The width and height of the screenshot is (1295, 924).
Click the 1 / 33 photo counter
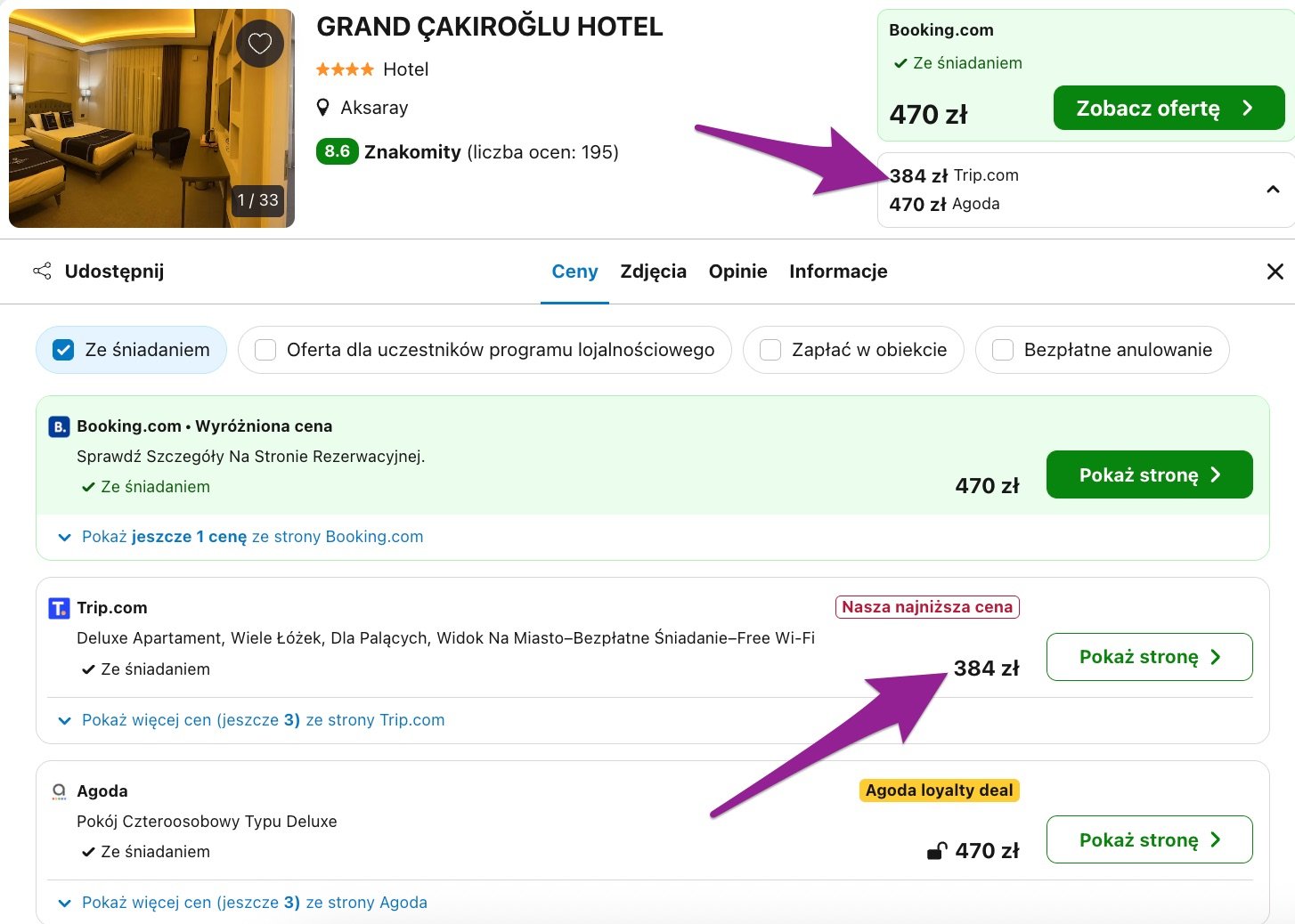coord(258,200)
